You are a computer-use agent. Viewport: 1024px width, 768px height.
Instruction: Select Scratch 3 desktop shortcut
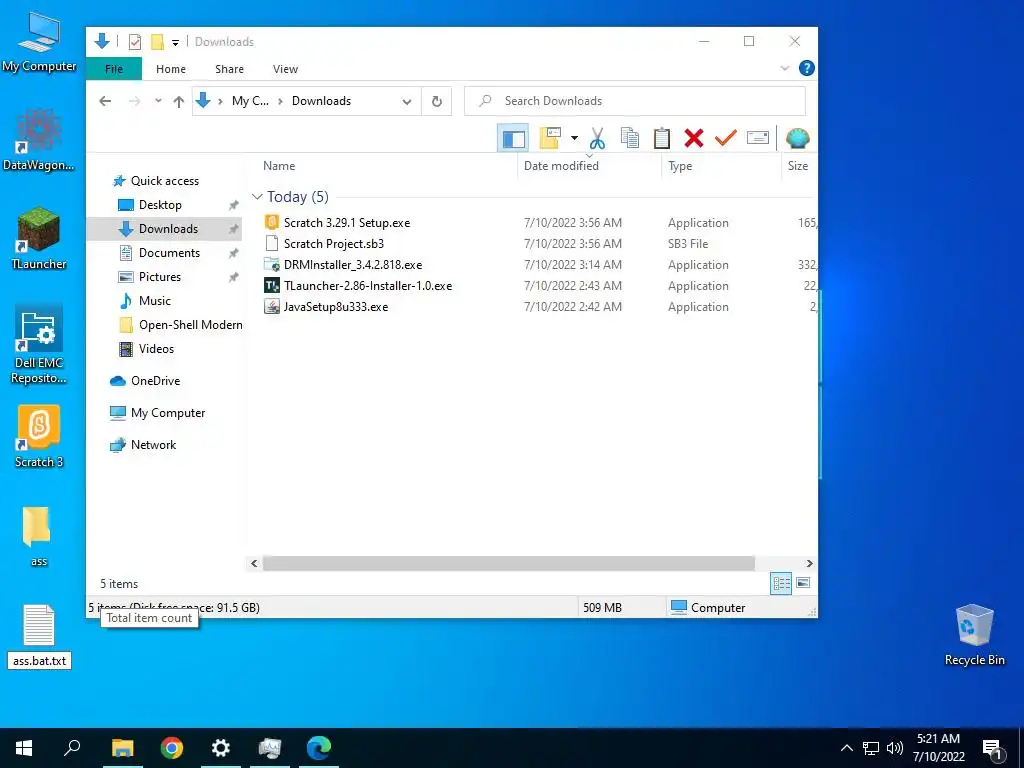(39, 436)
